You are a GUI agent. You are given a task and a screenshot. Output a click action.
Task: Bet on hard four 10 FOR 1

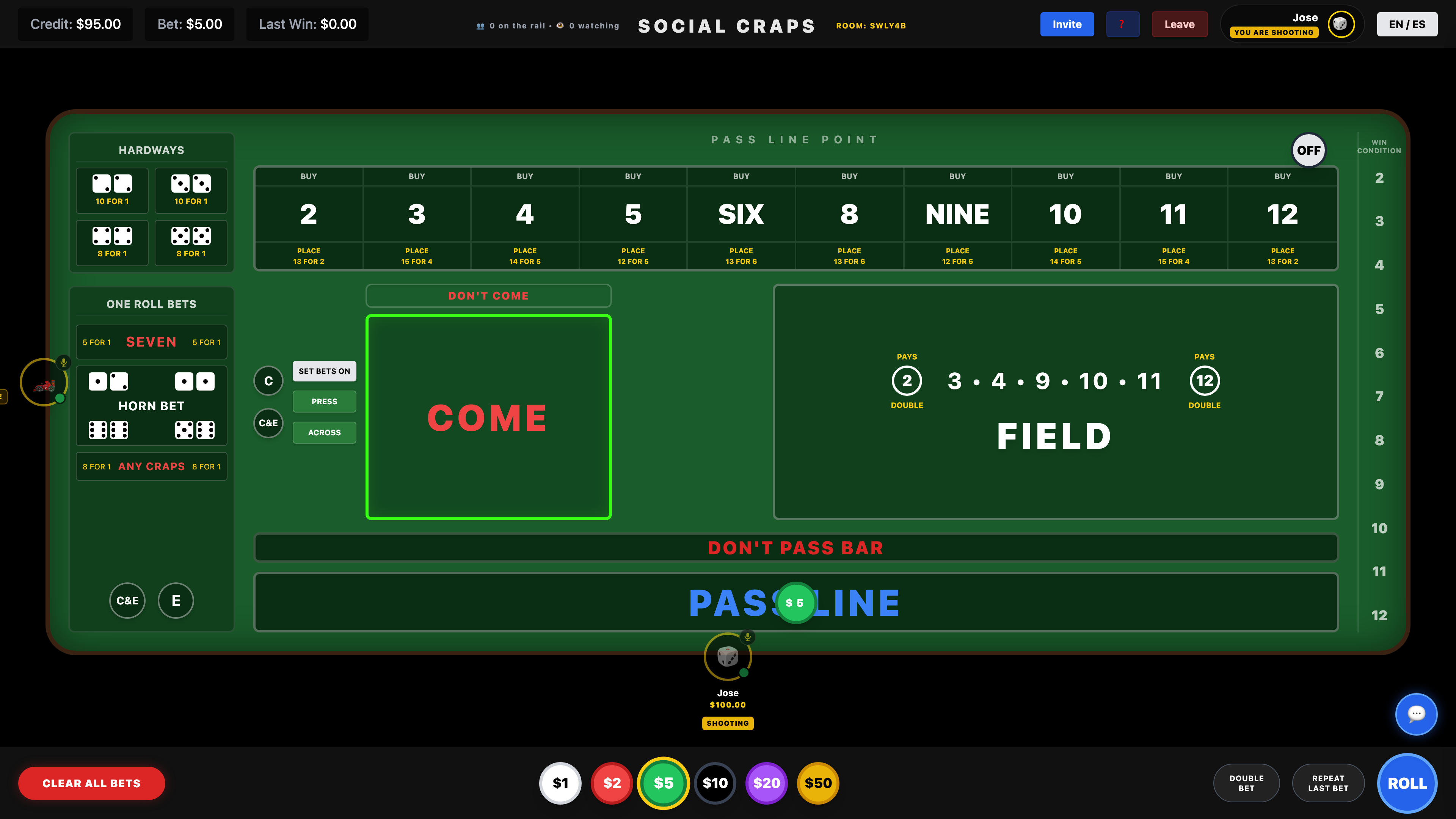[x=112, y=190]
